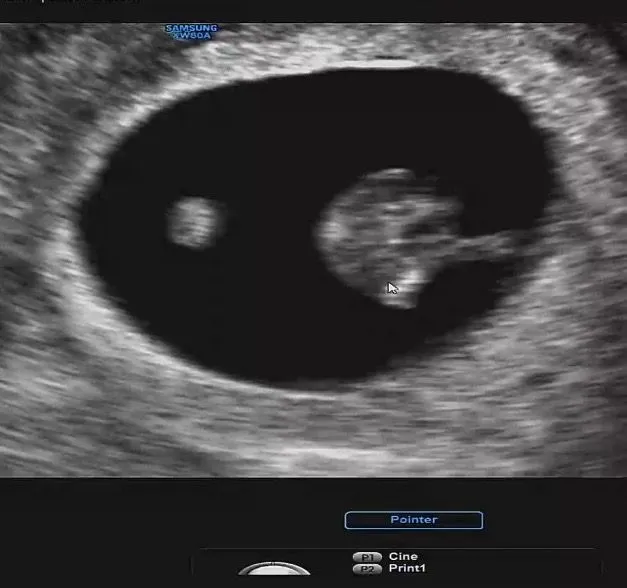
Task: Click the Pointer button
Action: pos(413,520)
